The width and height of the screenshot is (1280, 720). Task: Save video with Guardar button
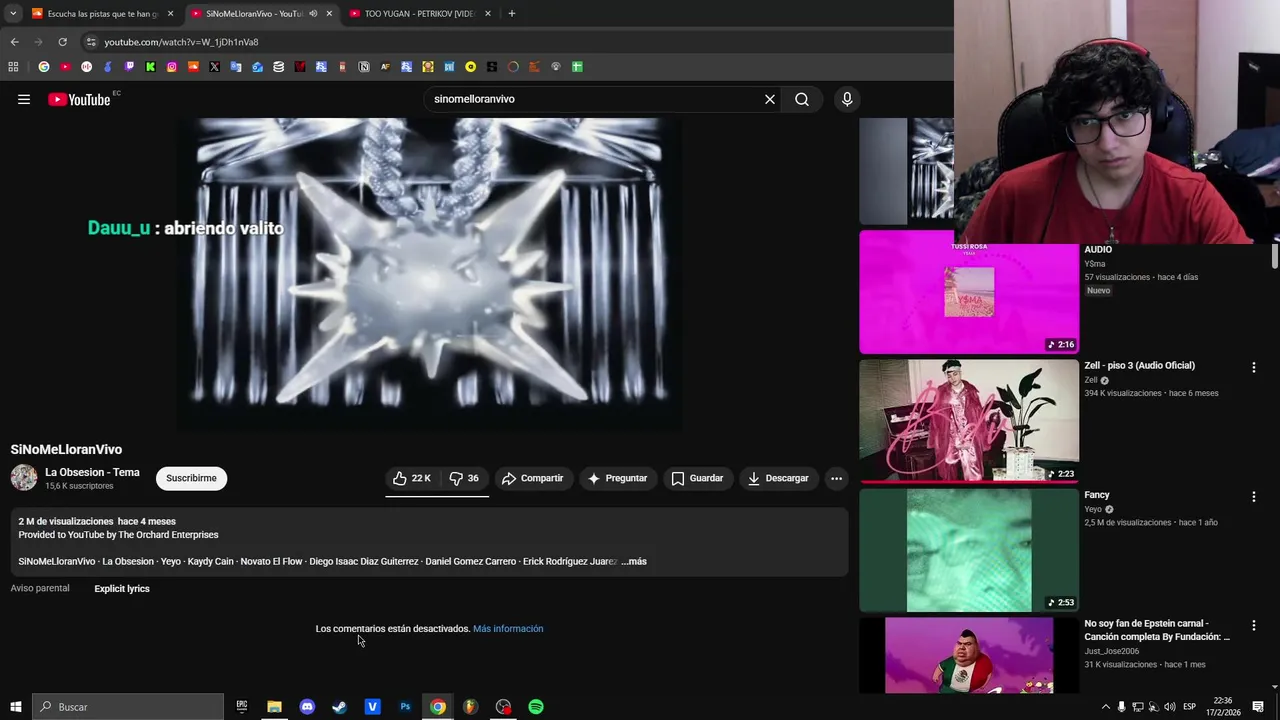point(697,478)
